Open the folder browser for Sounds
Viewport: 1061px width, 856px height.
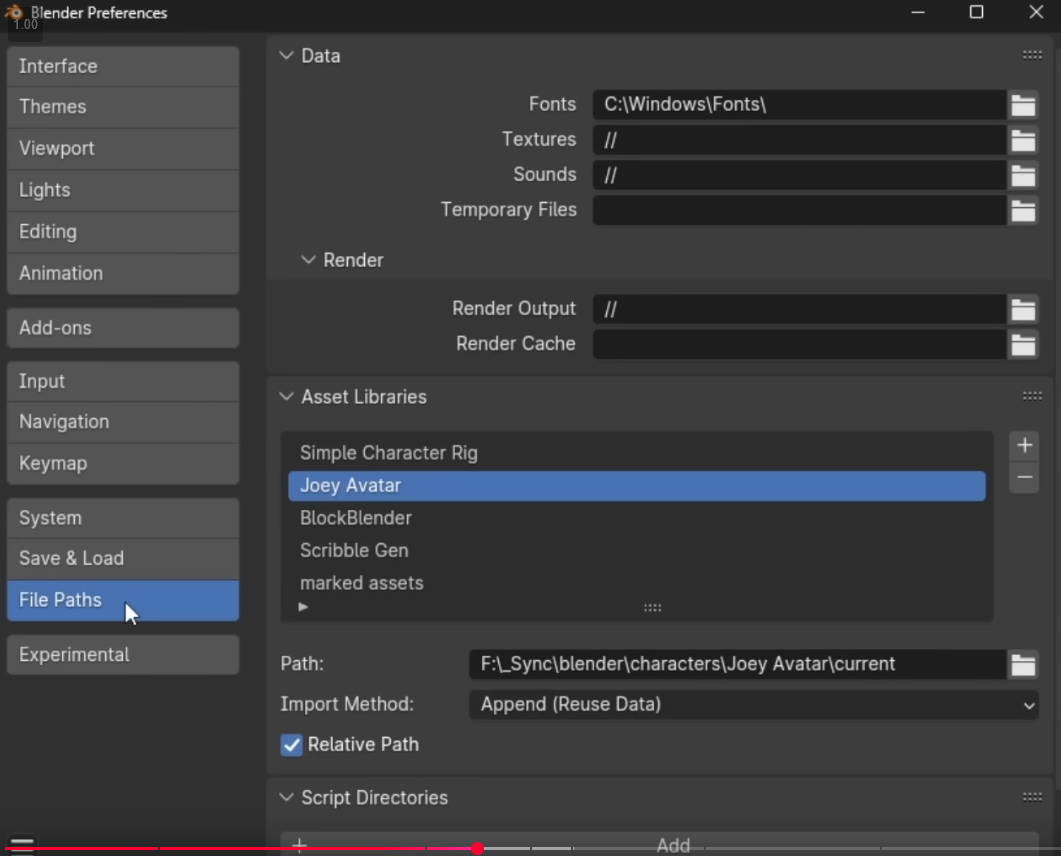pyautogui.click(x=1022, y=175)
